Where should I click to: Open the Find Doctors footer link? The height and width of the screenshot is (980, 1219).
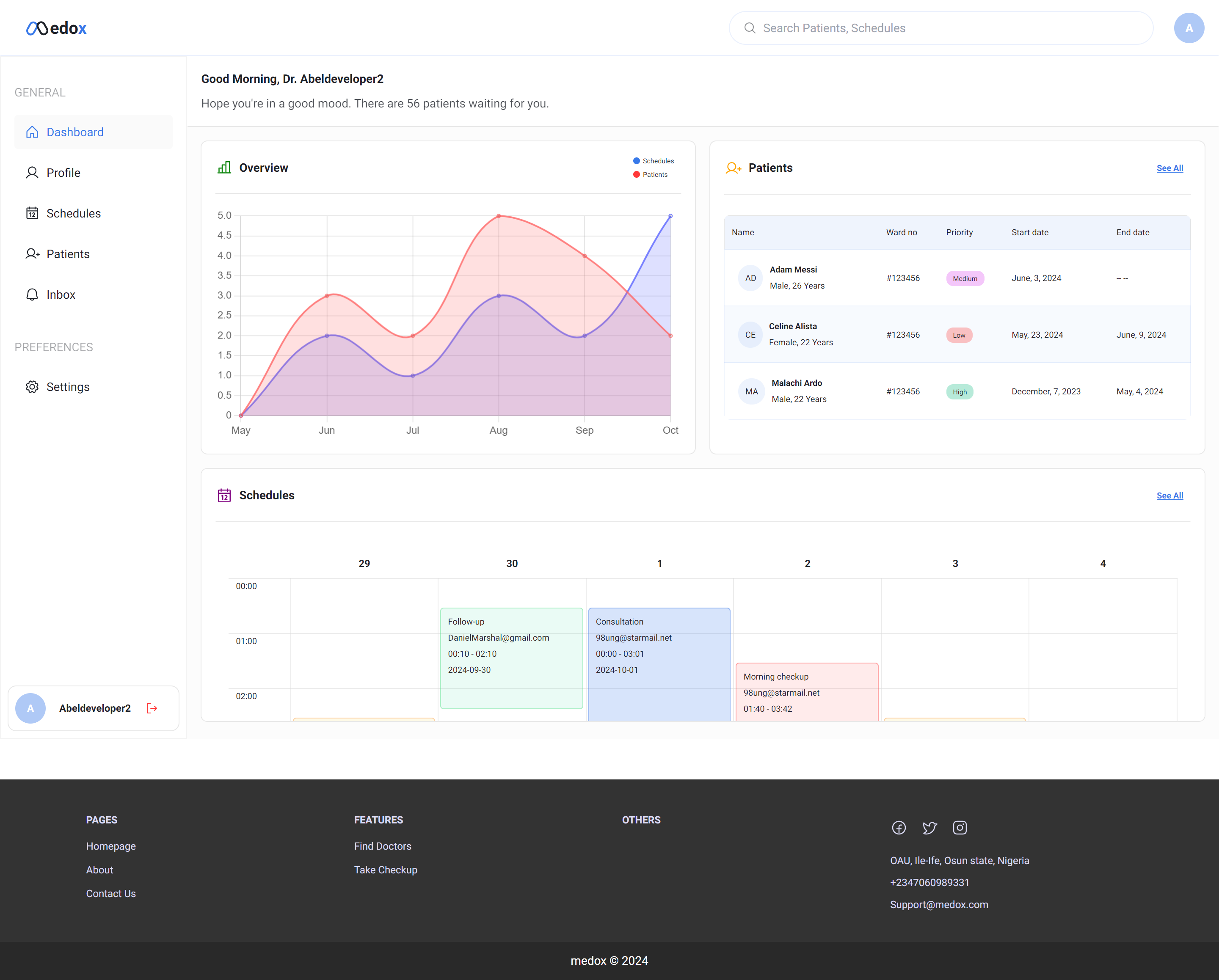[x=383, y=846]
